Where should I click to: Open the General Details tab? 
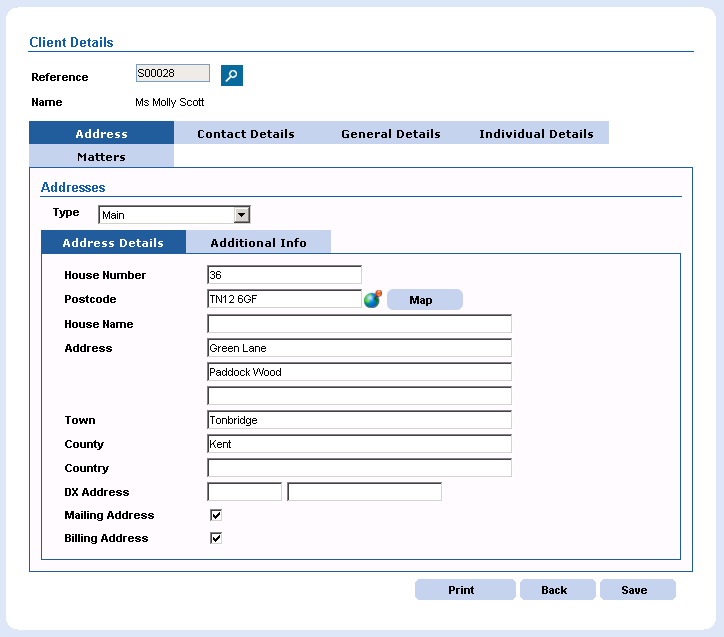[391, 133]
